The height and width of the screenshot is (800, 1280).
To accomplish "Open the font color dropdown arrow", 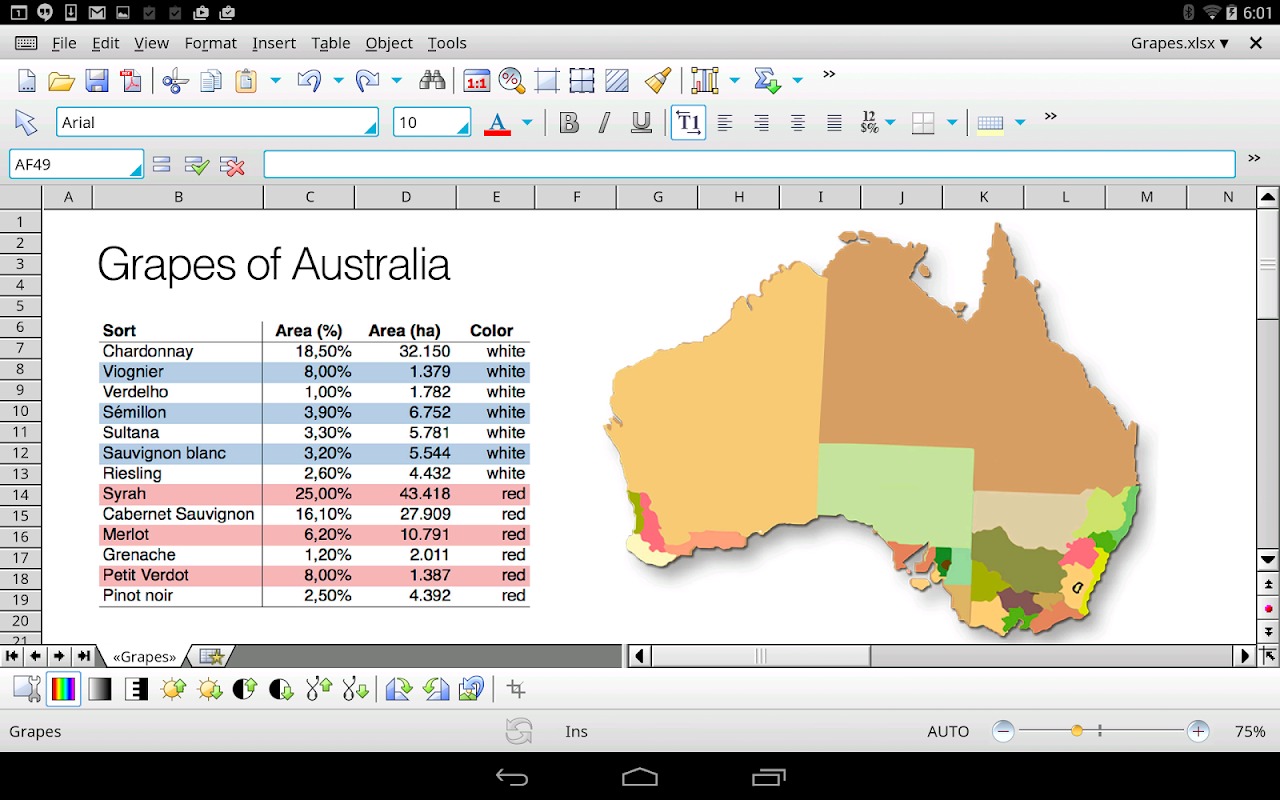I will pos(527,123).
